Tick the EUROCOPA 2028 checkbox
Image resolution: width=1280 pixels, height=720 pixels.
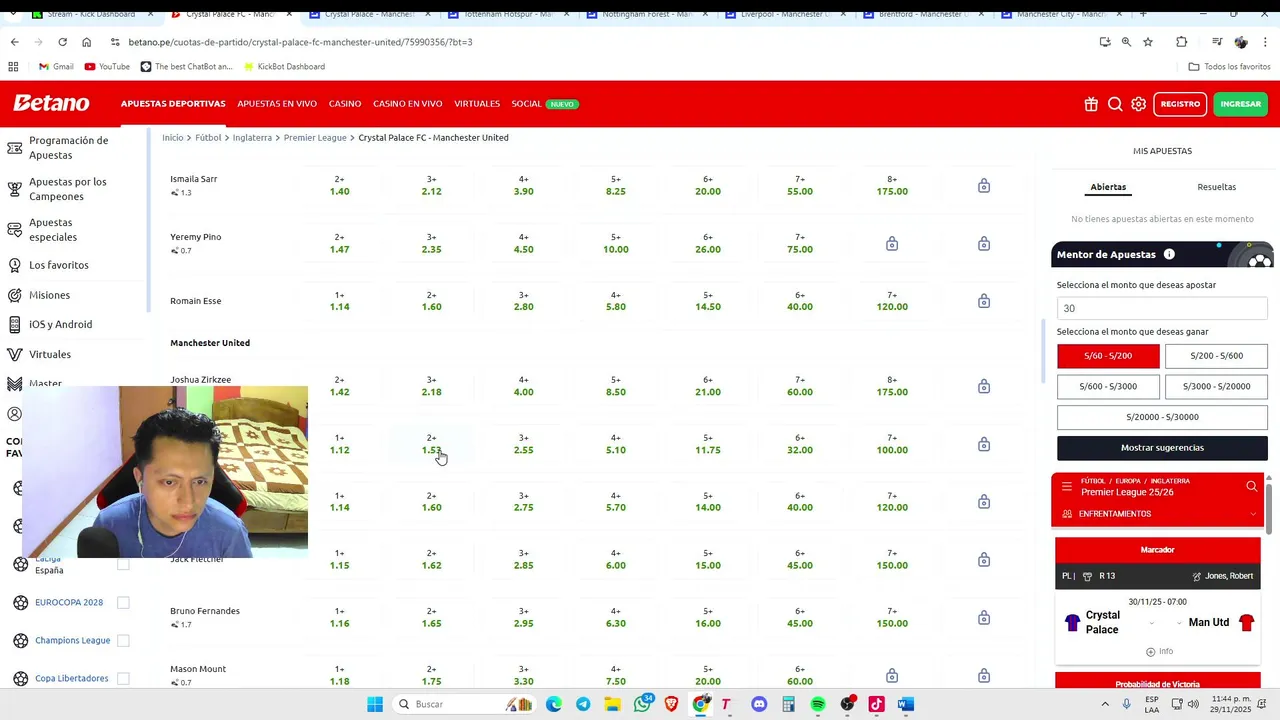[x=123, y=602]
